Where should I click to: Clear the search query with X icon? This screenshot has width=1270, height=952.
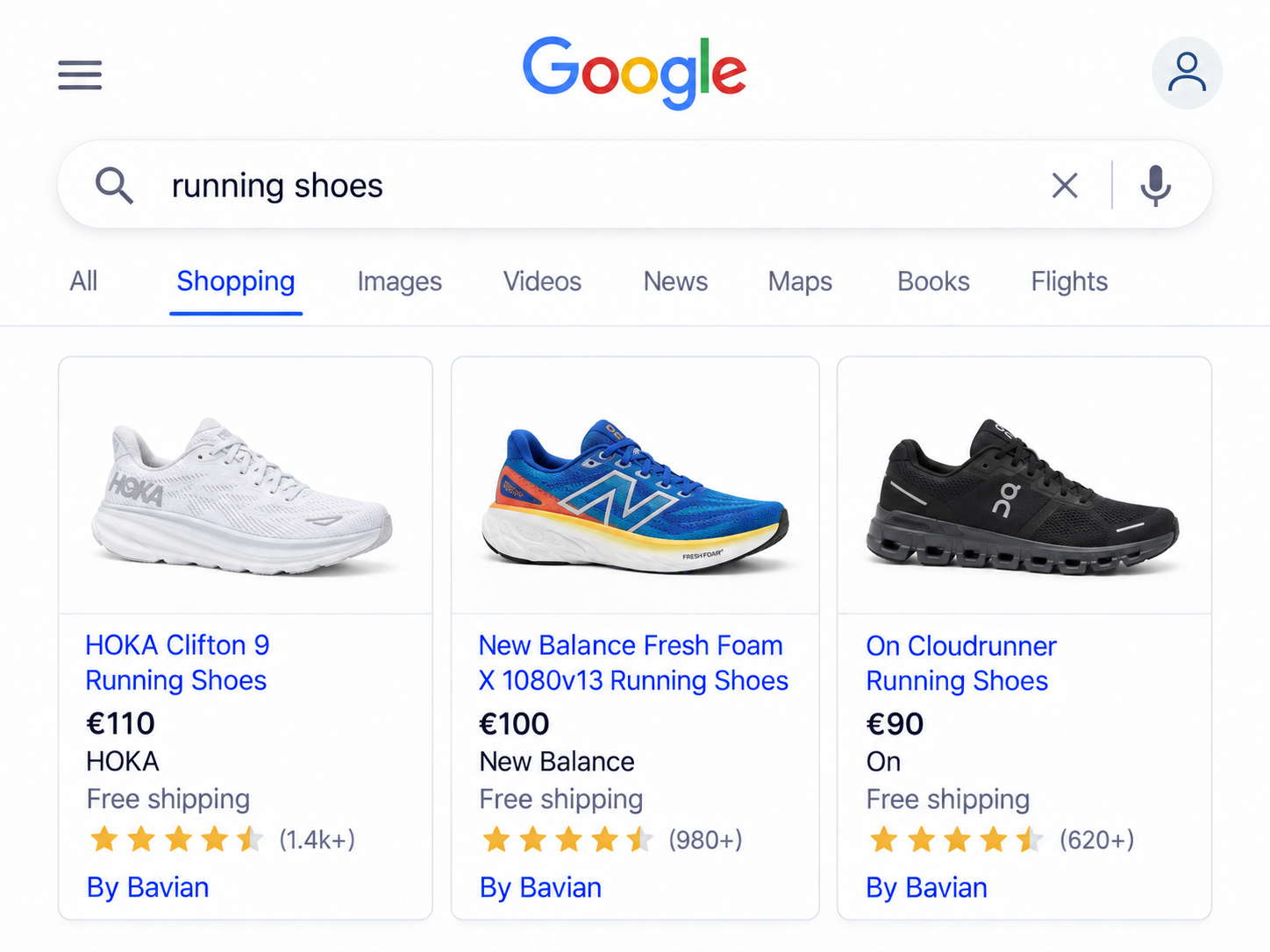pyautogui.click(x=1065, y=185)
